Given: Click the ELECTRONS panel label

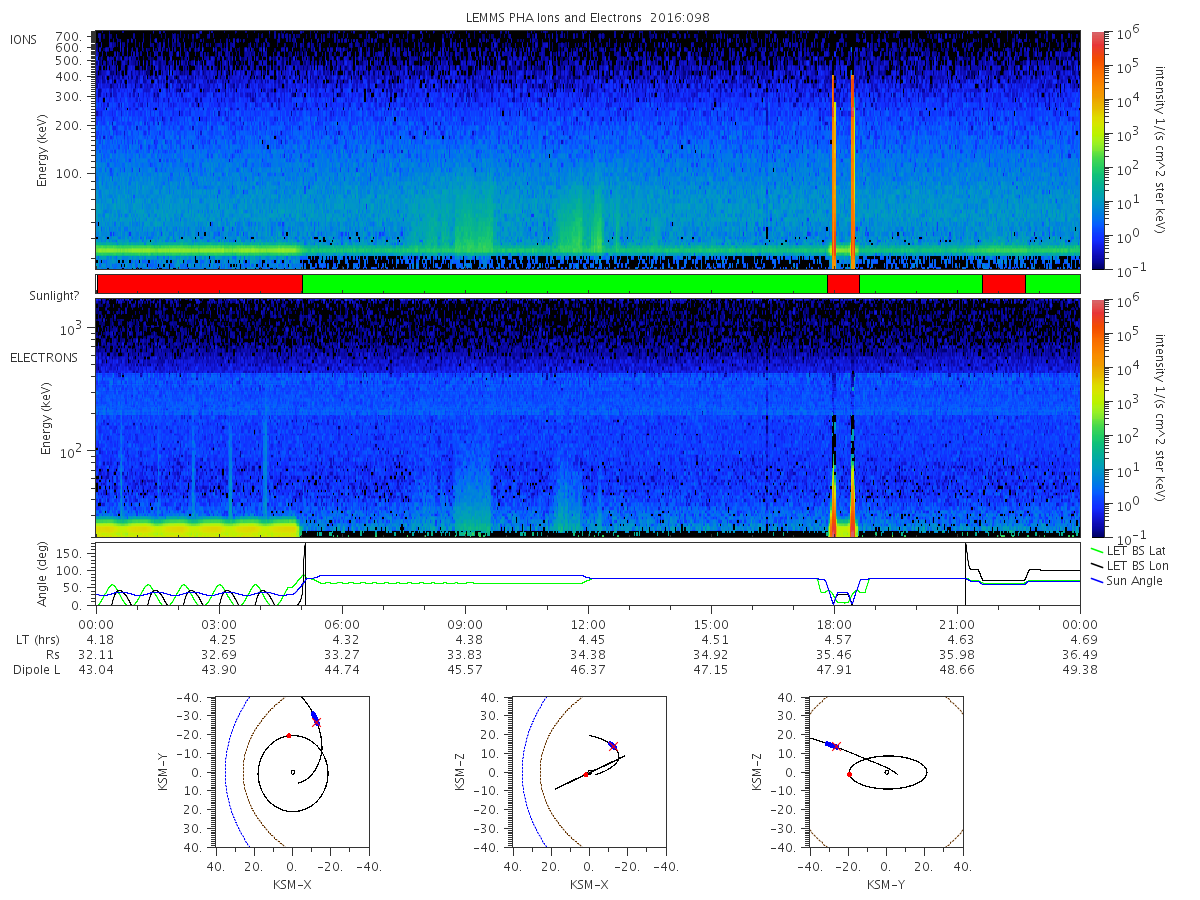Looking at the screenshot, I should 44,357.
